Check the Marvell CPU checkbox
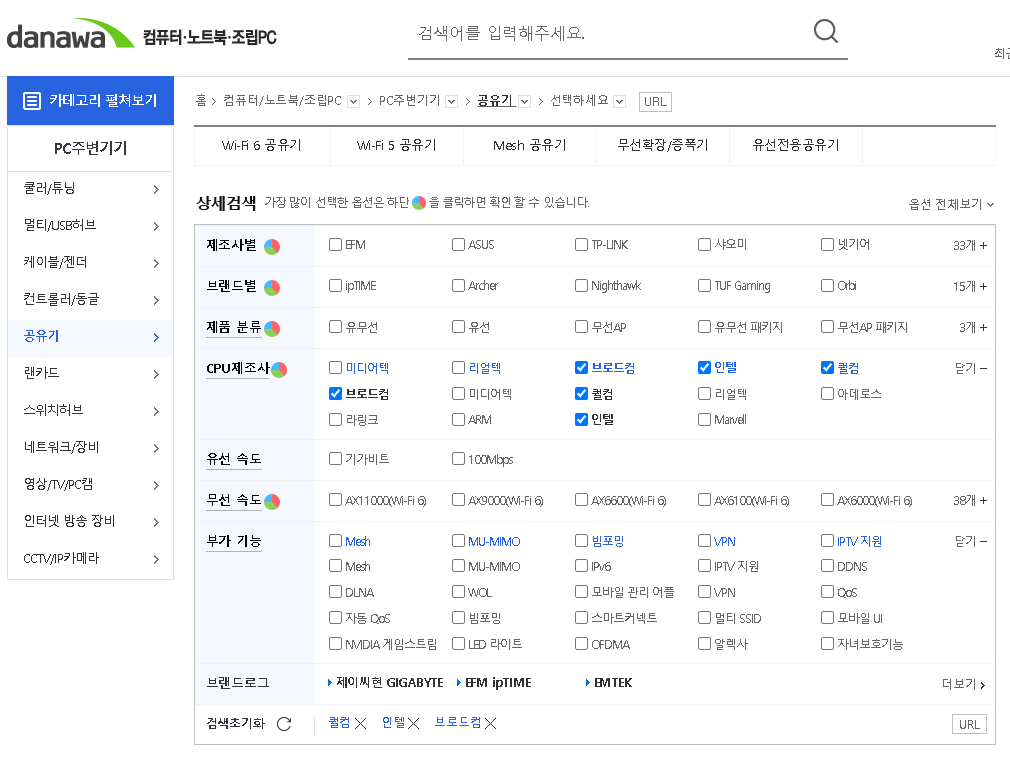This screenshot has width=1010, height=758. (x=704, y=419)
